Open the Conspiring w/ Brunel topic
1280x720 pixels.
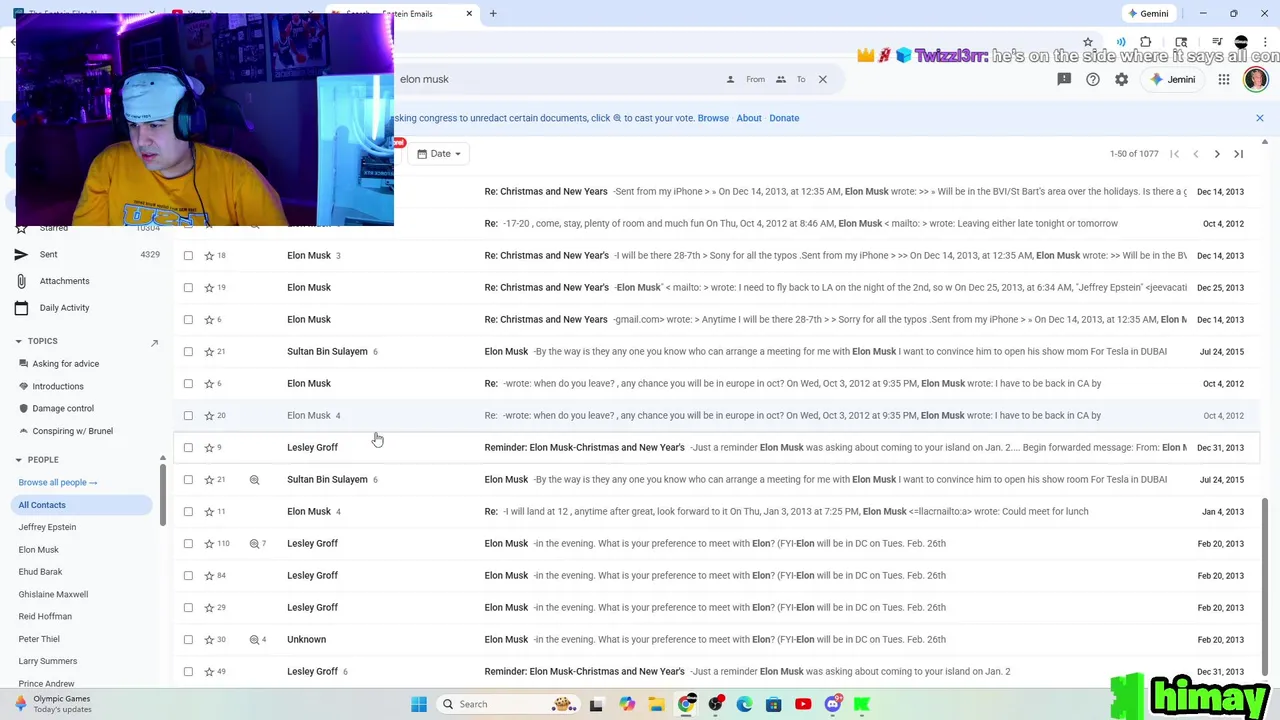[x=72, y=431]
